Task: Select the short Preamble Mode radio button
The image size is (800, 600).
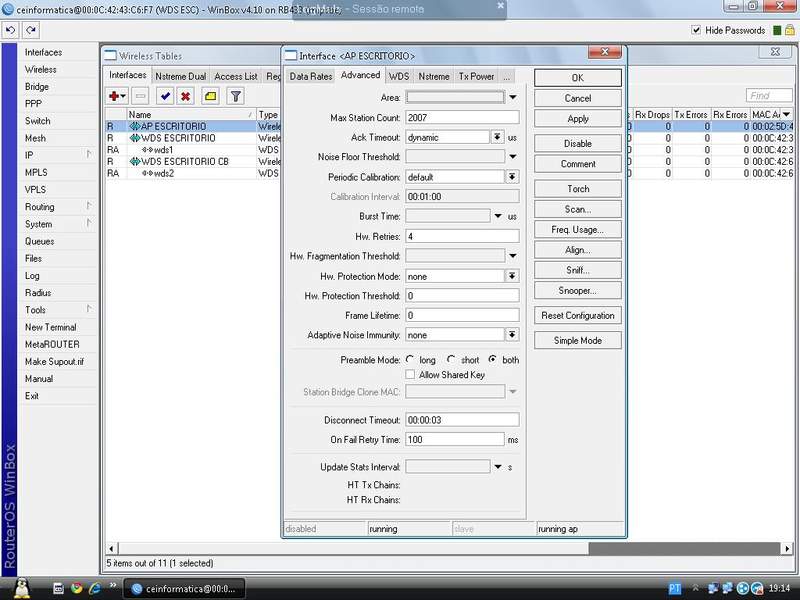Action: click(451, 359)
